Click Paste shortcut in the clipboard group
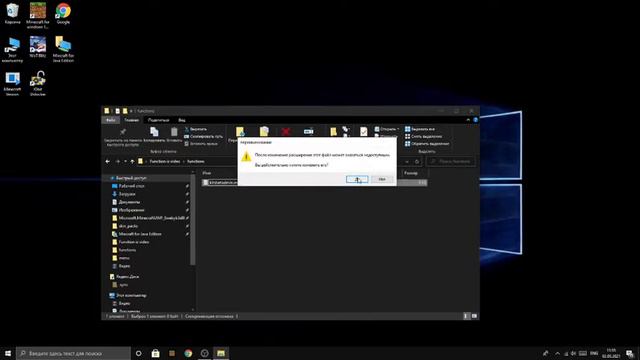This screenshot has width=640, height=360. (201, 144)
